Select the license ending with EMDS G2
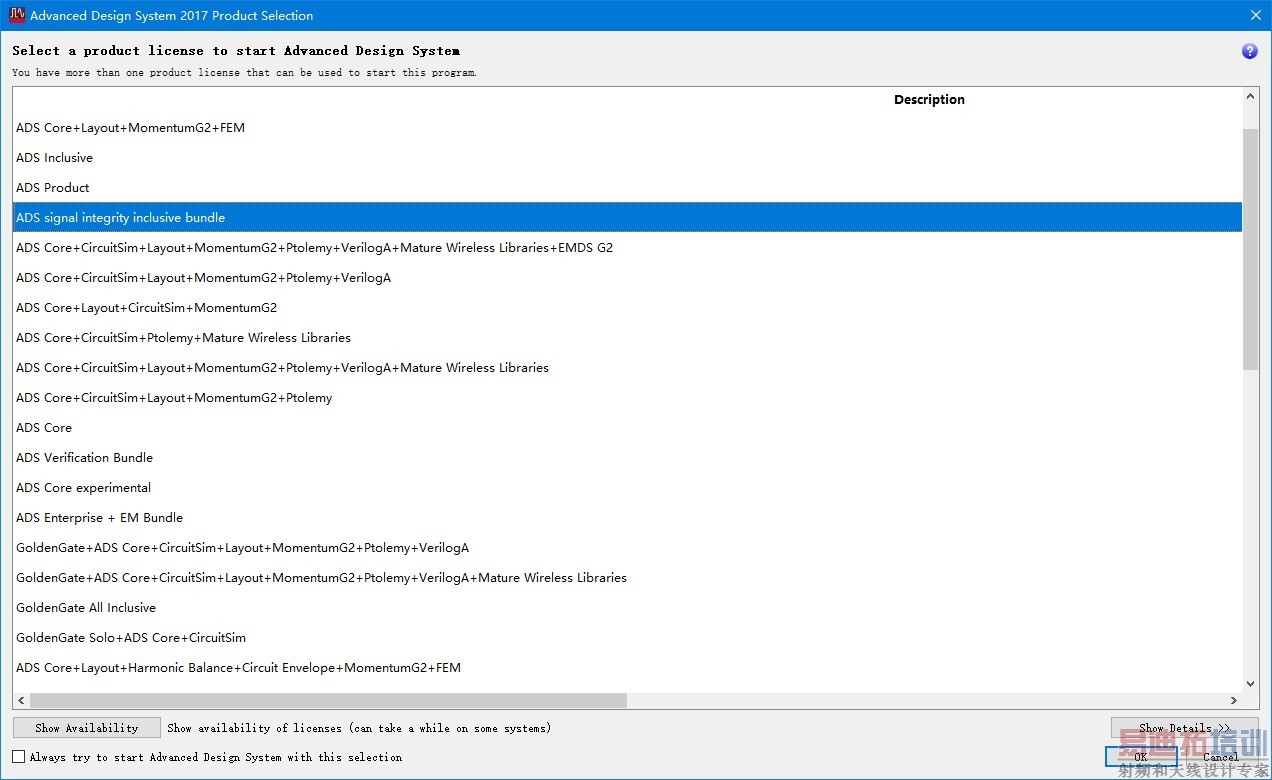1272x780 pixels. [x=627, y=247]
